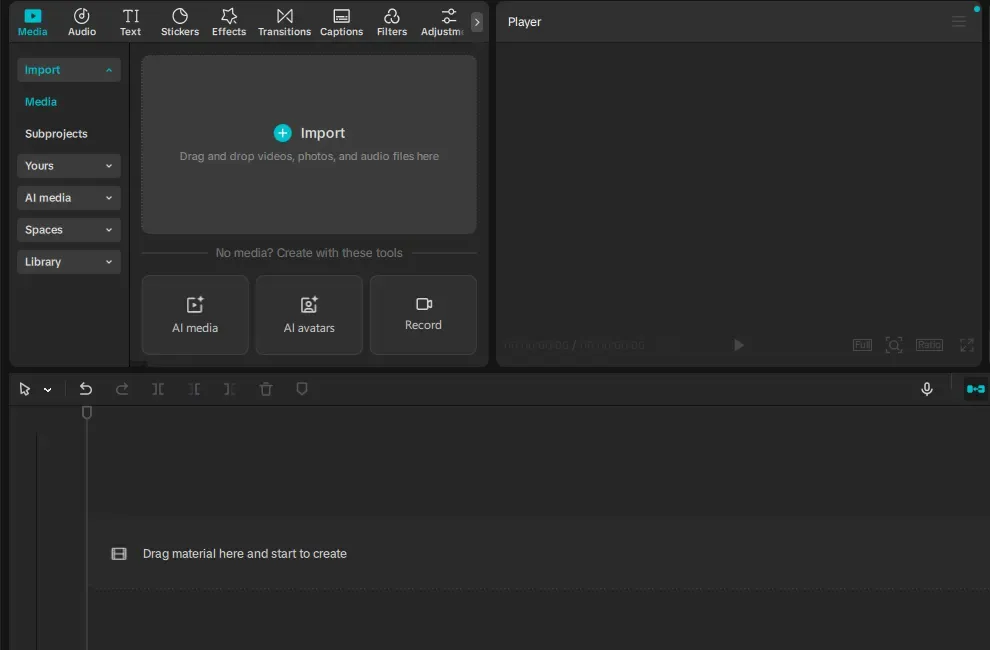The height and width of the screenshot is (650, 990).
Task: Click the delete-left trim tool
Action: tap(194, 389)
